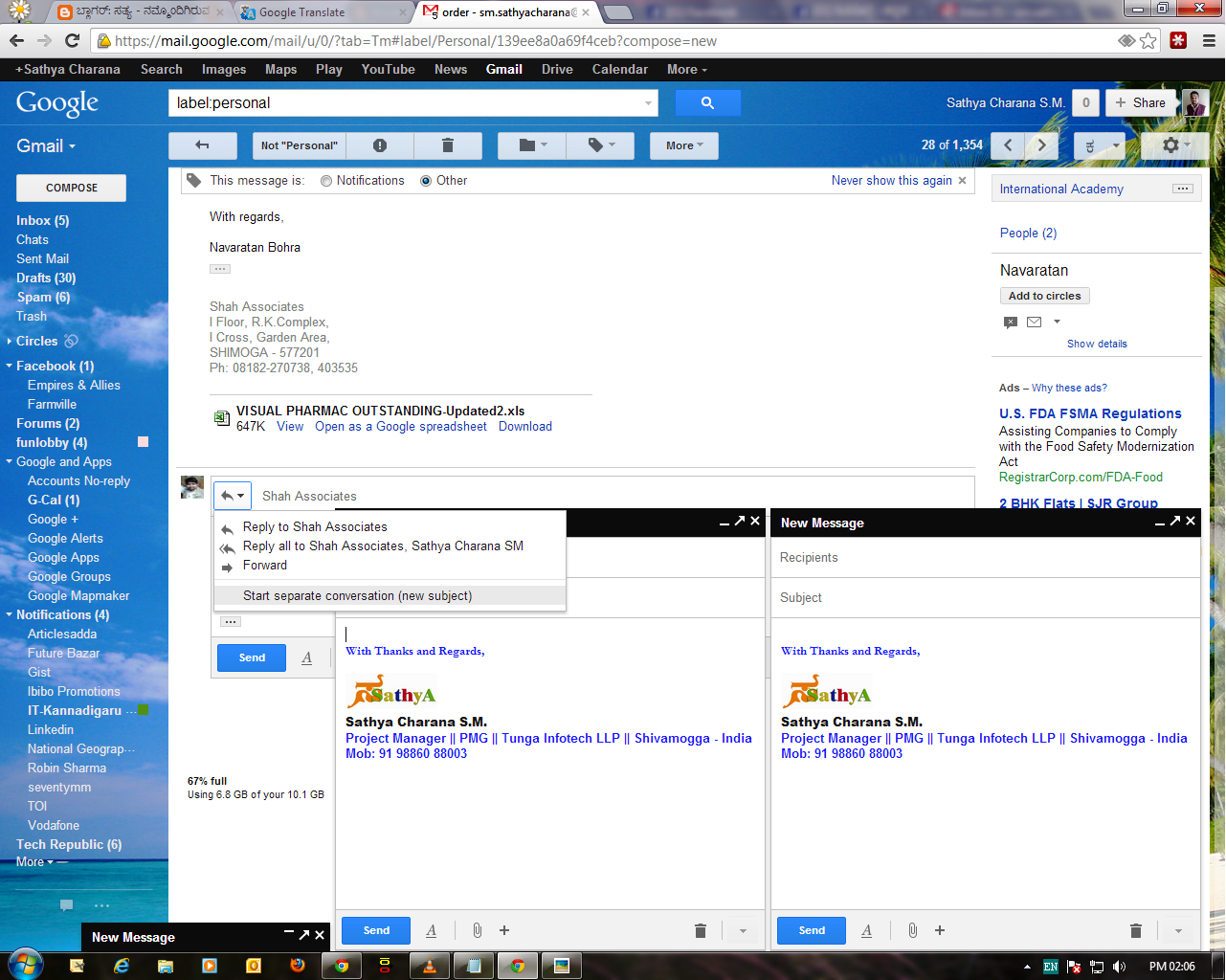Click Open as a Google spreadsheet

pos(400,427)
